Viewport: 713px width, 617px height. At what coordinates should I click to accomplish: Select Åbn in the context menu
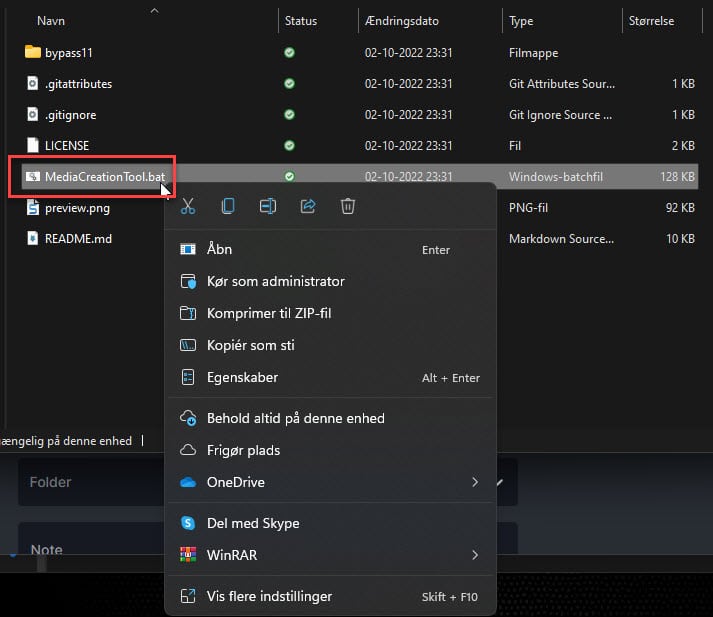click(330, 249)
